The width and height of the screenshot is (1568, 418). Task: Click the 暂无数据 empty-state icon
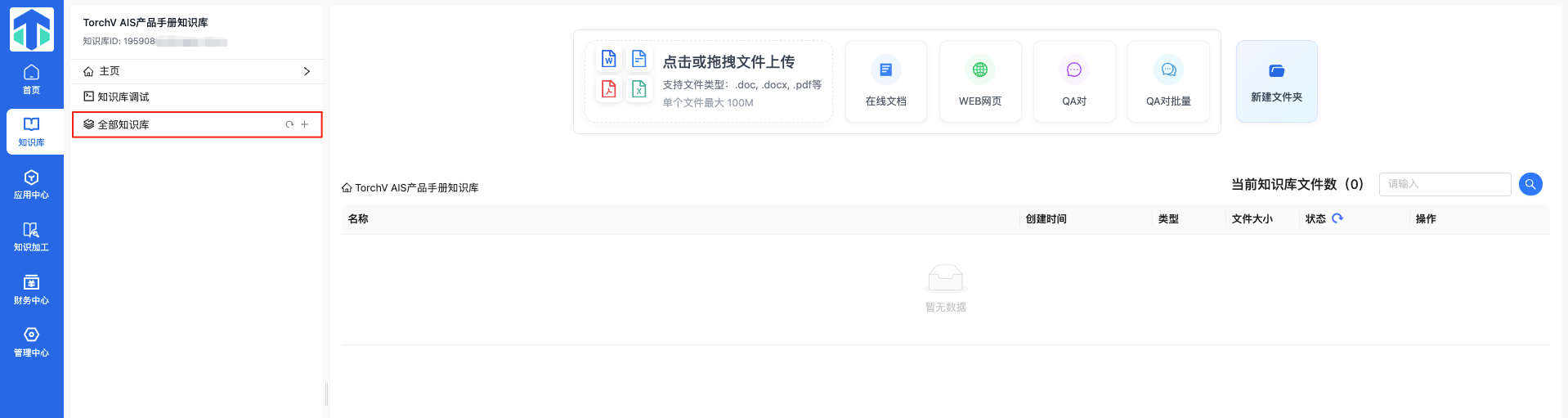[x=946, y=278]
